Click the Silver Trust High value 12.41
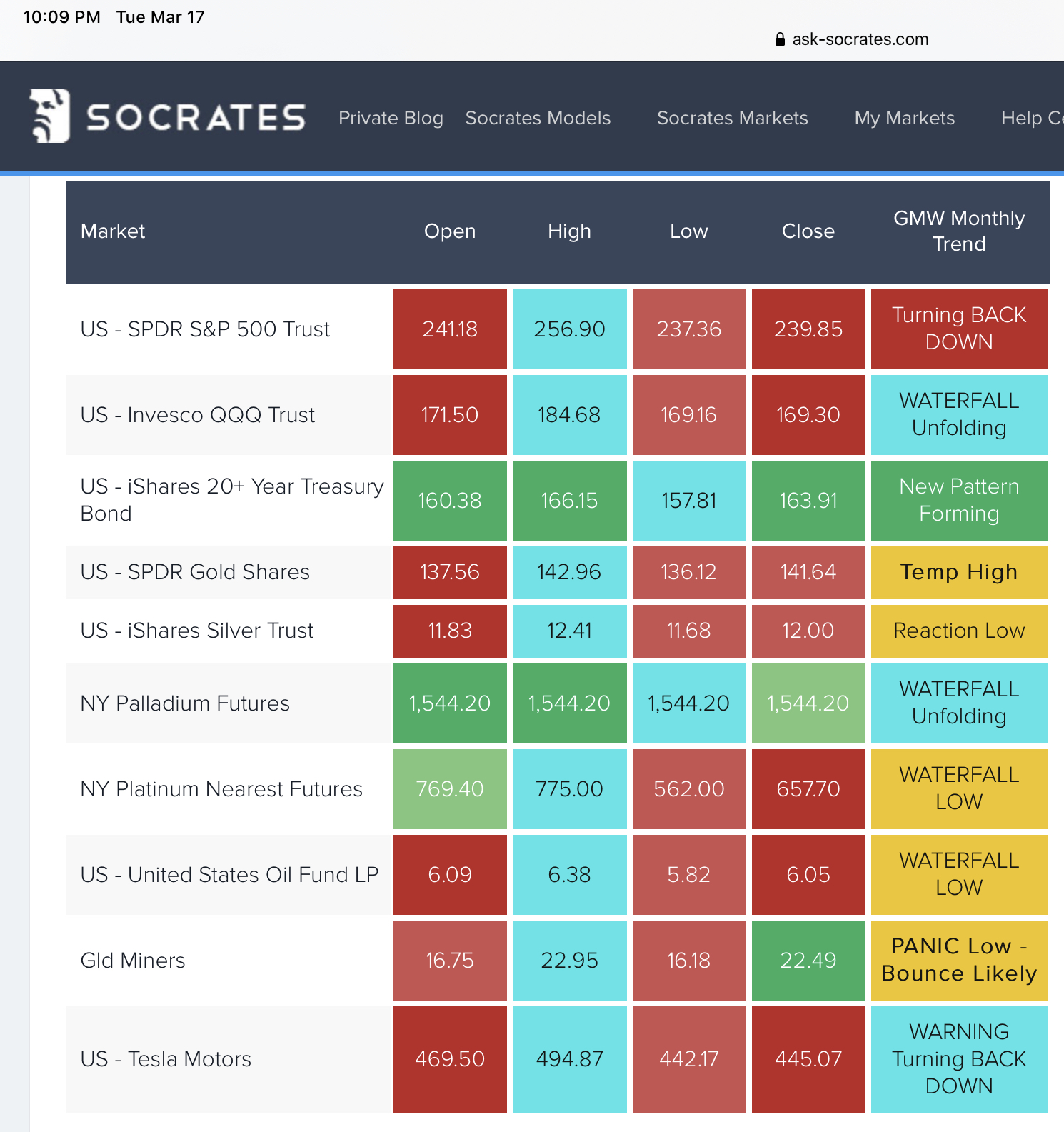The height and width of the screenshot is (1132, 1064). click(x=570, y=631)
